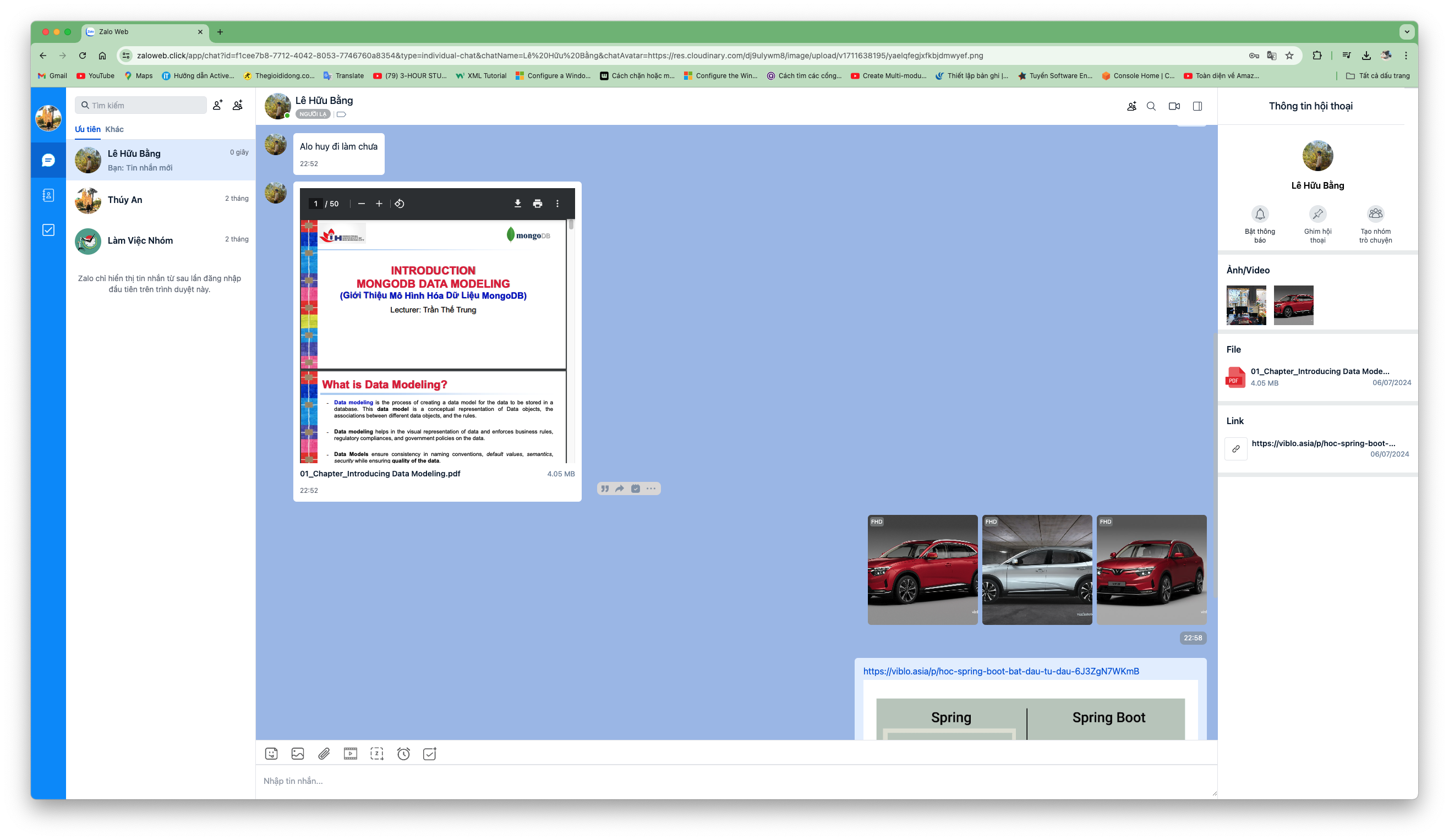Image resolution: width=1449 pixels, height=840 pixels.
Task: Click the Google Translate icon in address bar
Action: click(x=1272, y=56)
